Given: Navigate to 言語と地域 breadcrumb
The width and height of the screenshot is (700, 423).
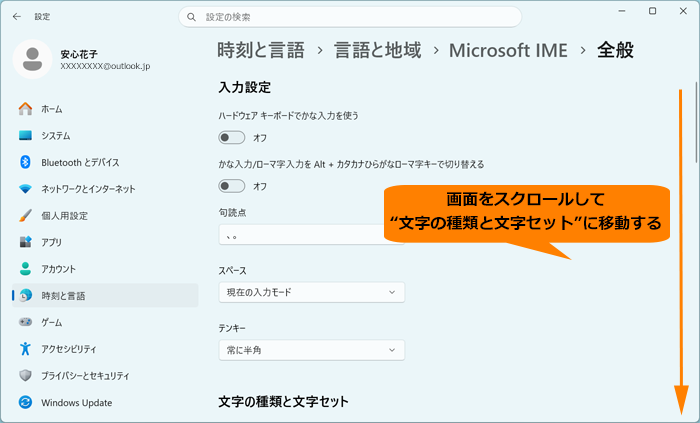Looking at the screenshot, I should pyautogui.click(x=378, y=50).
